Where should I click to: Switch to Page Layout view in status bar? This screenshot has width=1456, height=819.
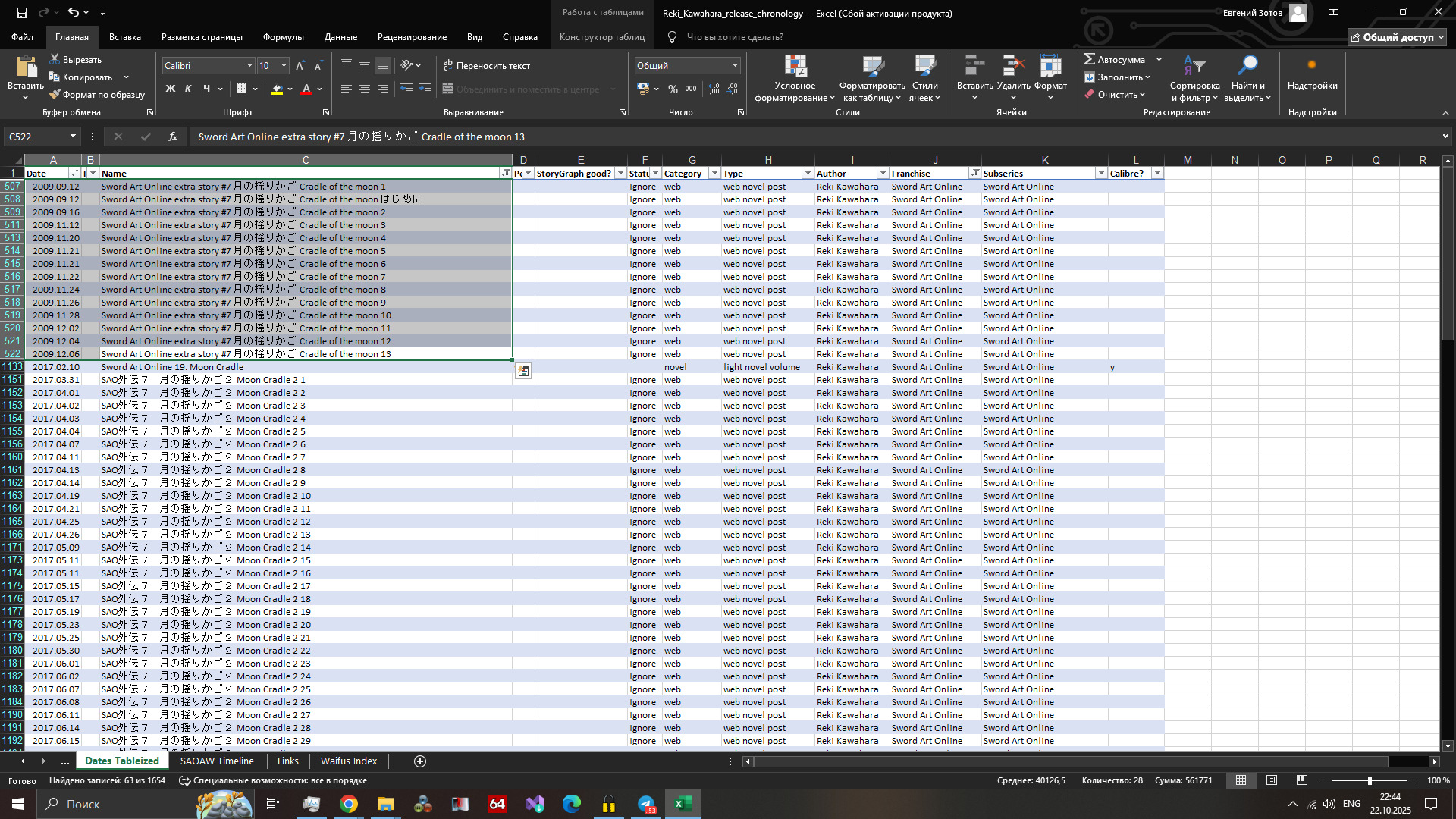tap(1272, 780)
